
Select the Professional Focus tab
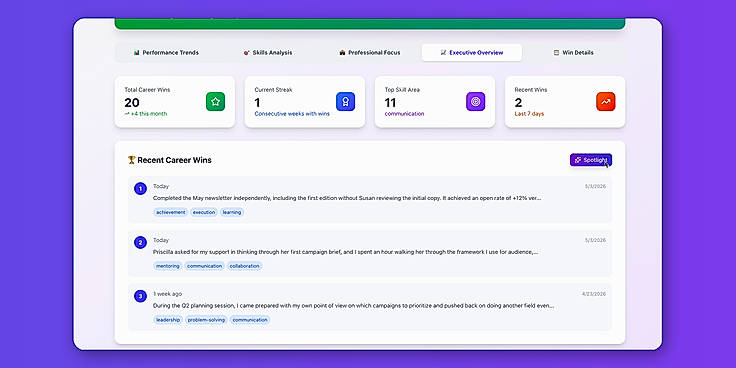(370, 53)
